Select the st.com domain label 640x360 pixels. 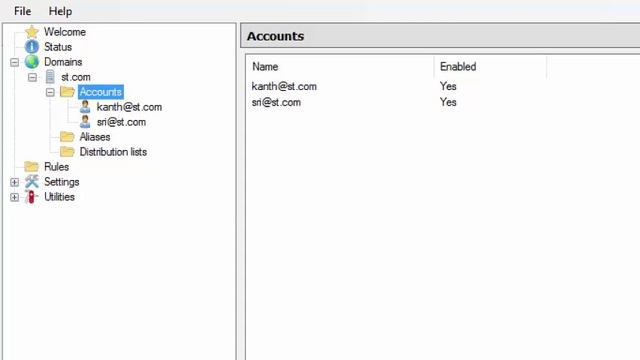pos(76,77)
